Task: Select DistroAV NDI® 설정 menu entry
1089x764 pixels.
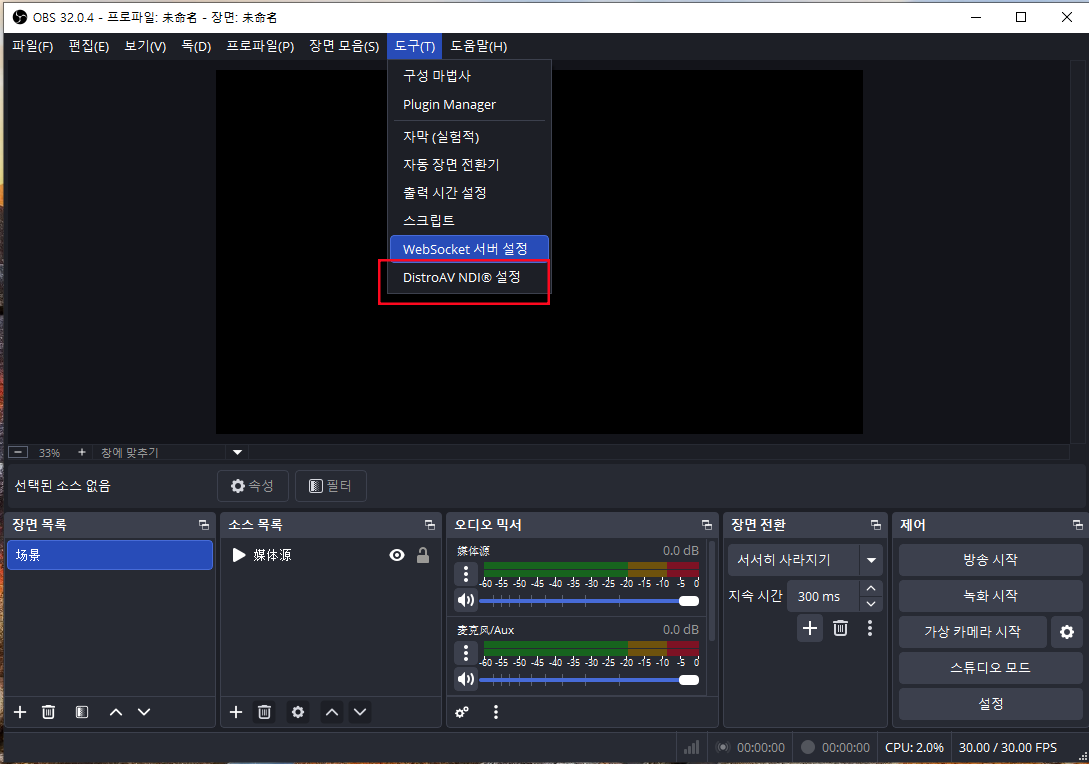Action: pyautogui.click(x=461, y=277)
